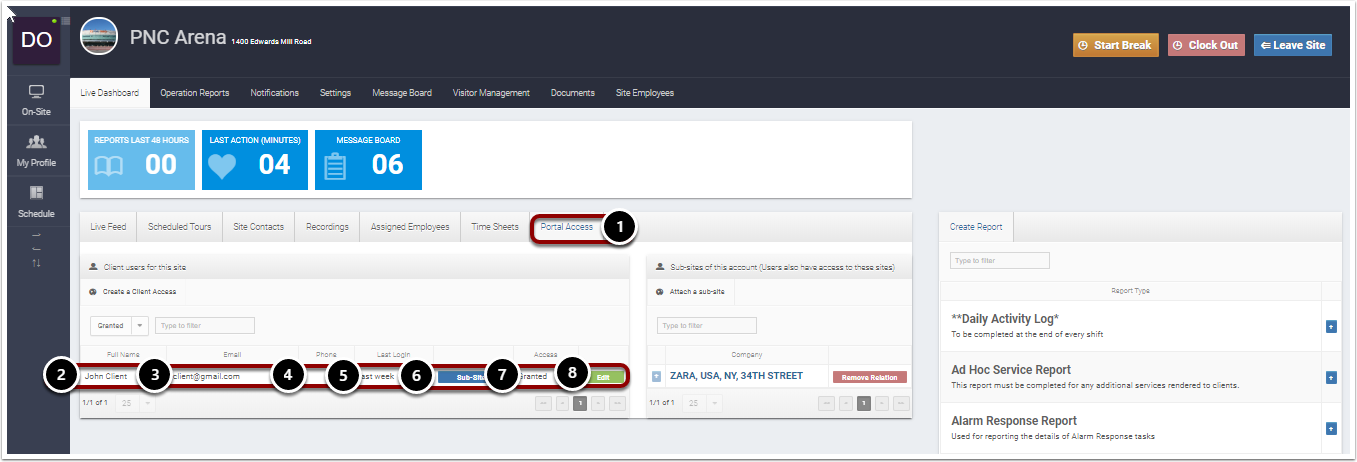The image size is (1357, 462).
Task: Expand the ZARA sub-site row plus icon
Action: [657, 376]
